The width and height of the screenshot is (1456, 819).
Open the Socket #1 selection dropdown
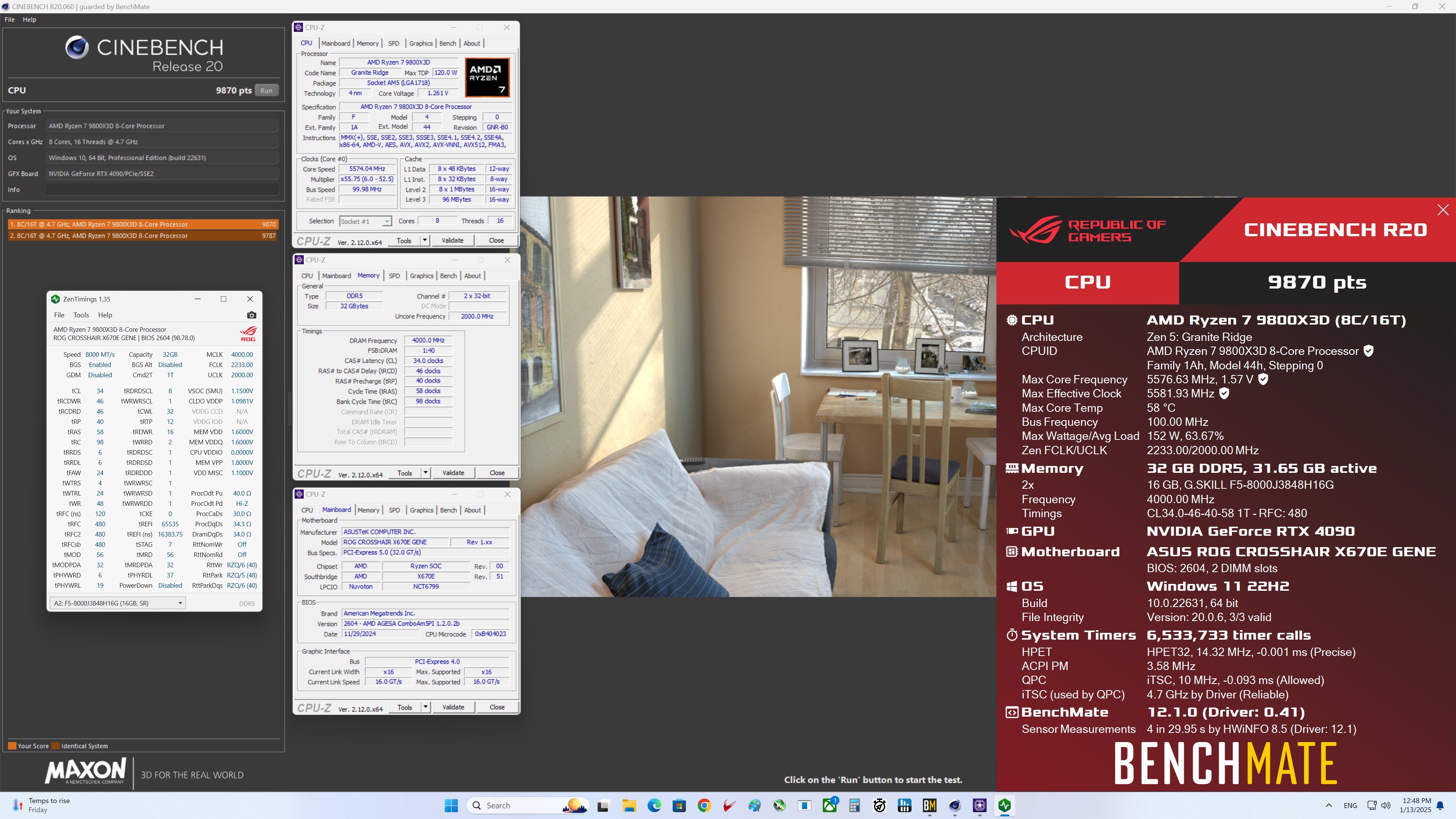tap(365, 221)
